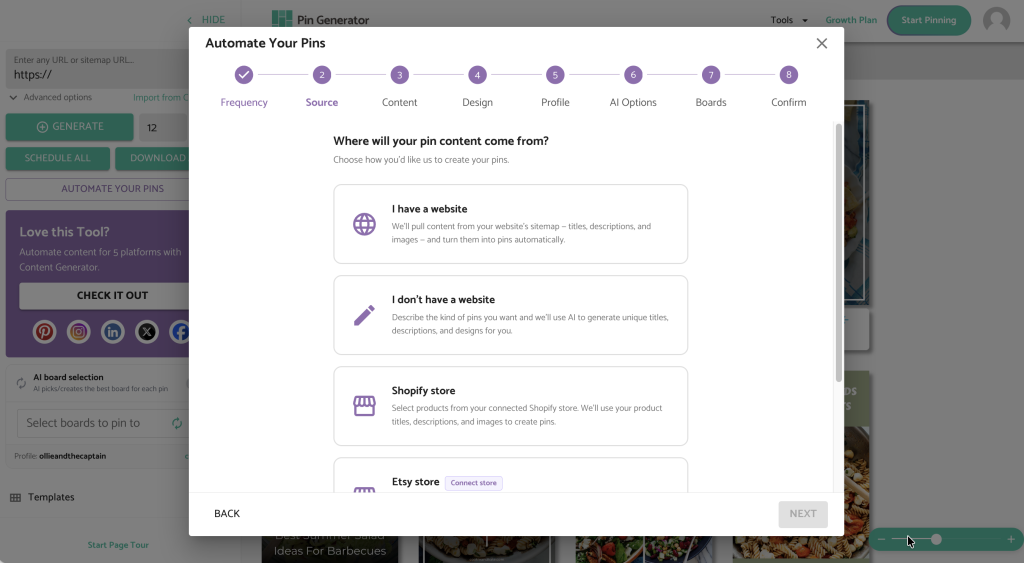Click SCHEDULE ALL button

pos(57,158)
